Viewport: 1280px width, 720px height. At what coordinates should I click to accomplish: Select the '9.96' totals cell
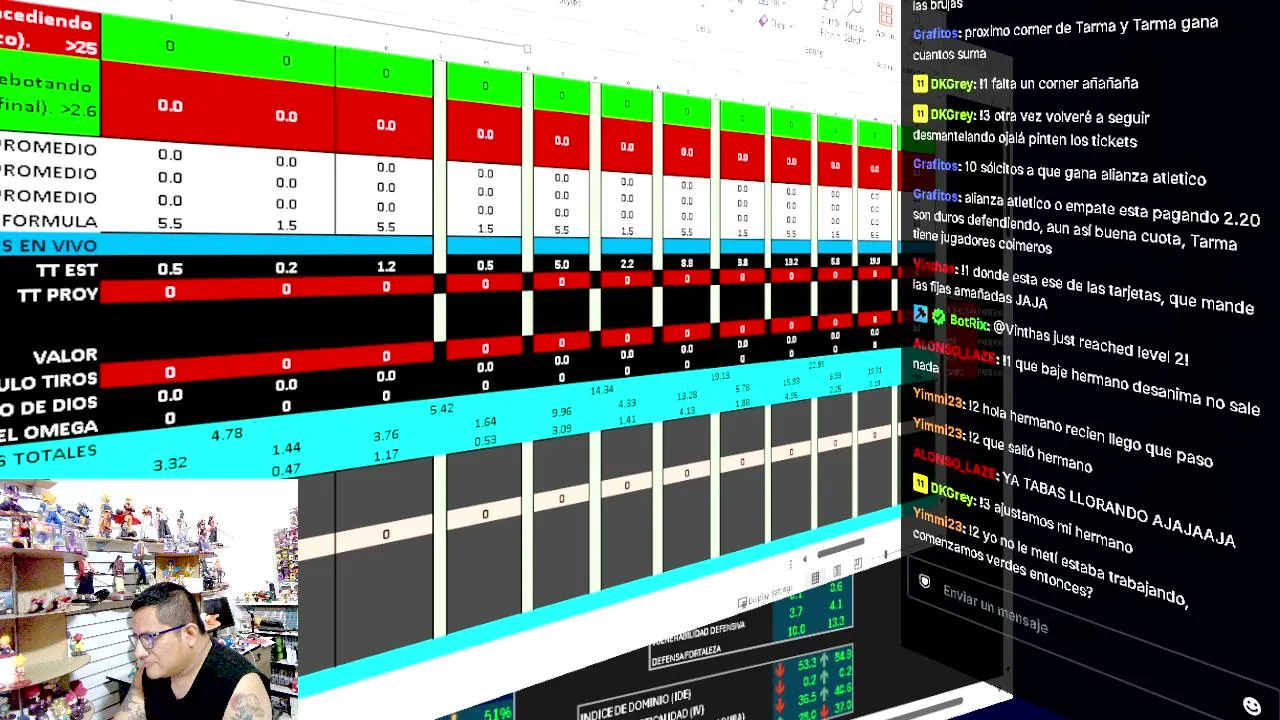561,412
